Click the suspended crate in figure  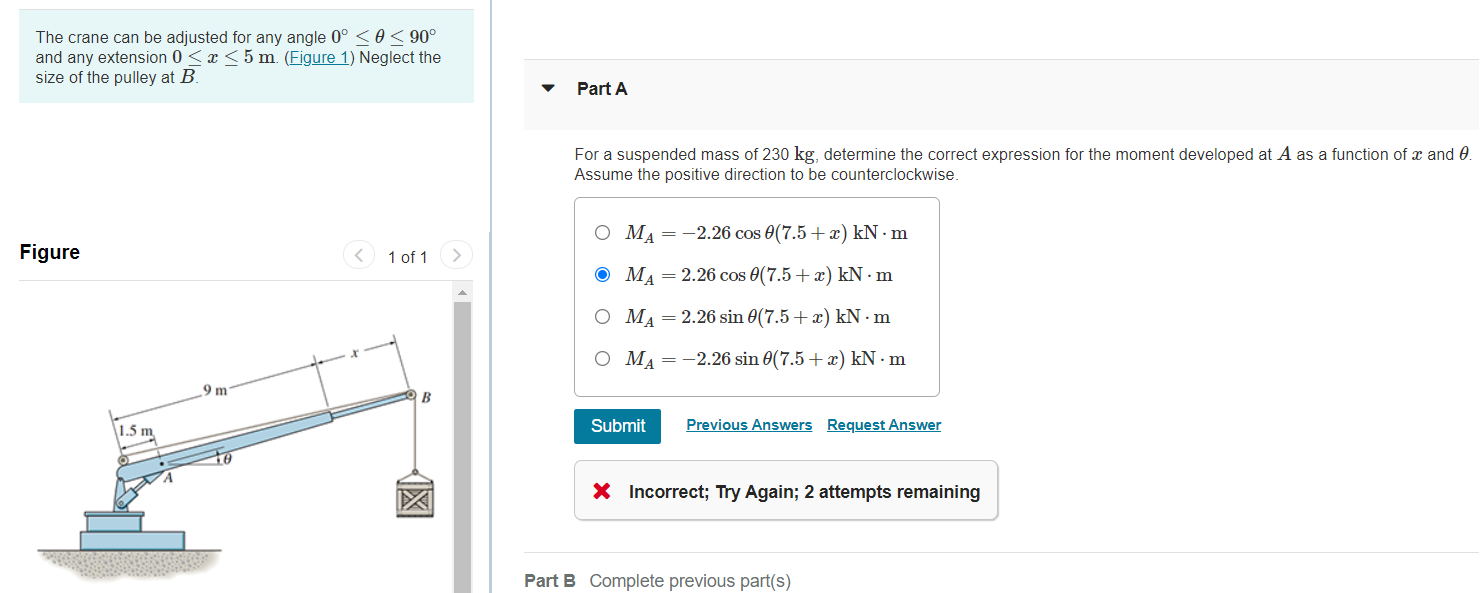(x=414, y=494)
